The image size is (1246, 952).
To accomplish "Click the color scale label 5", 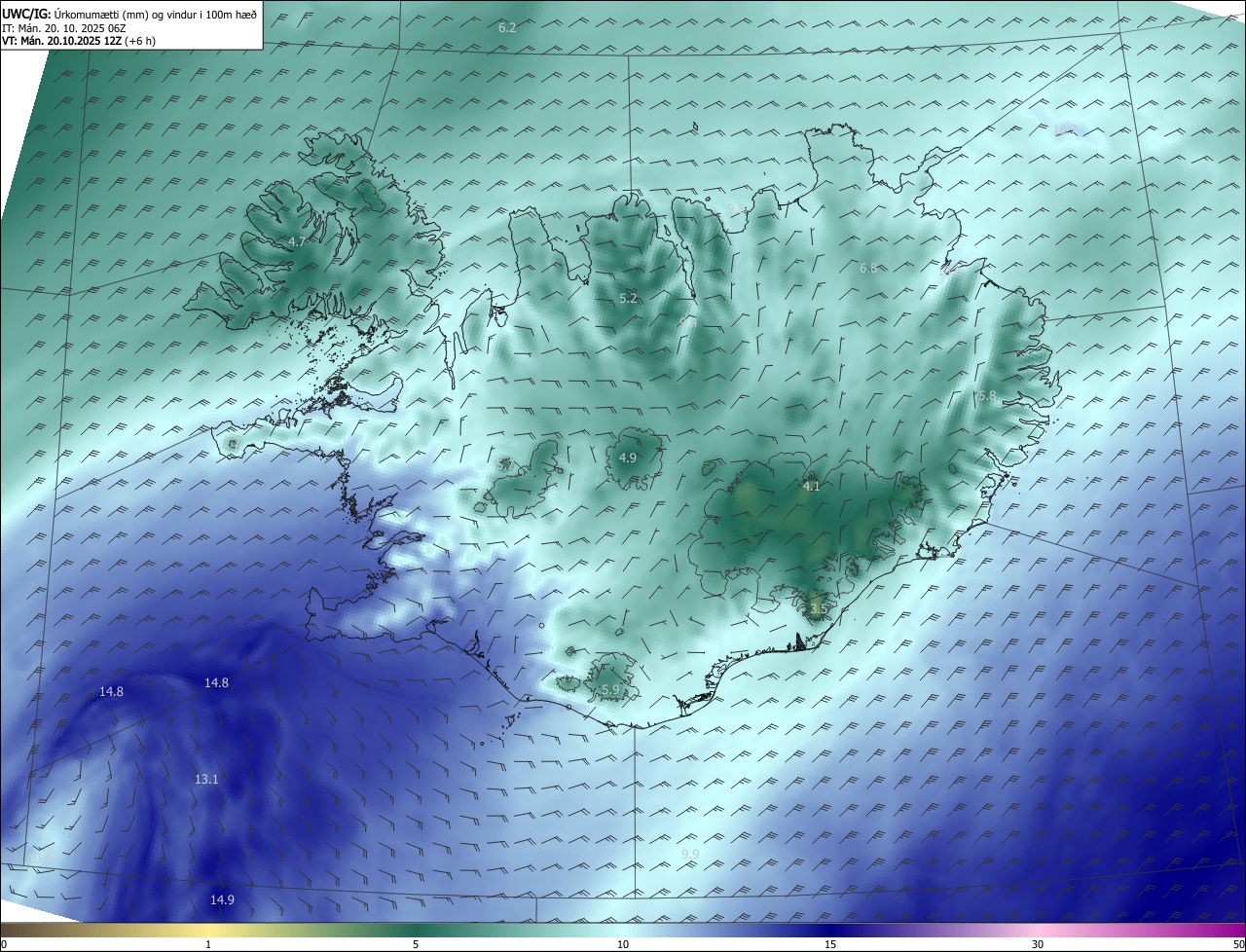I will tap(416, 944).
